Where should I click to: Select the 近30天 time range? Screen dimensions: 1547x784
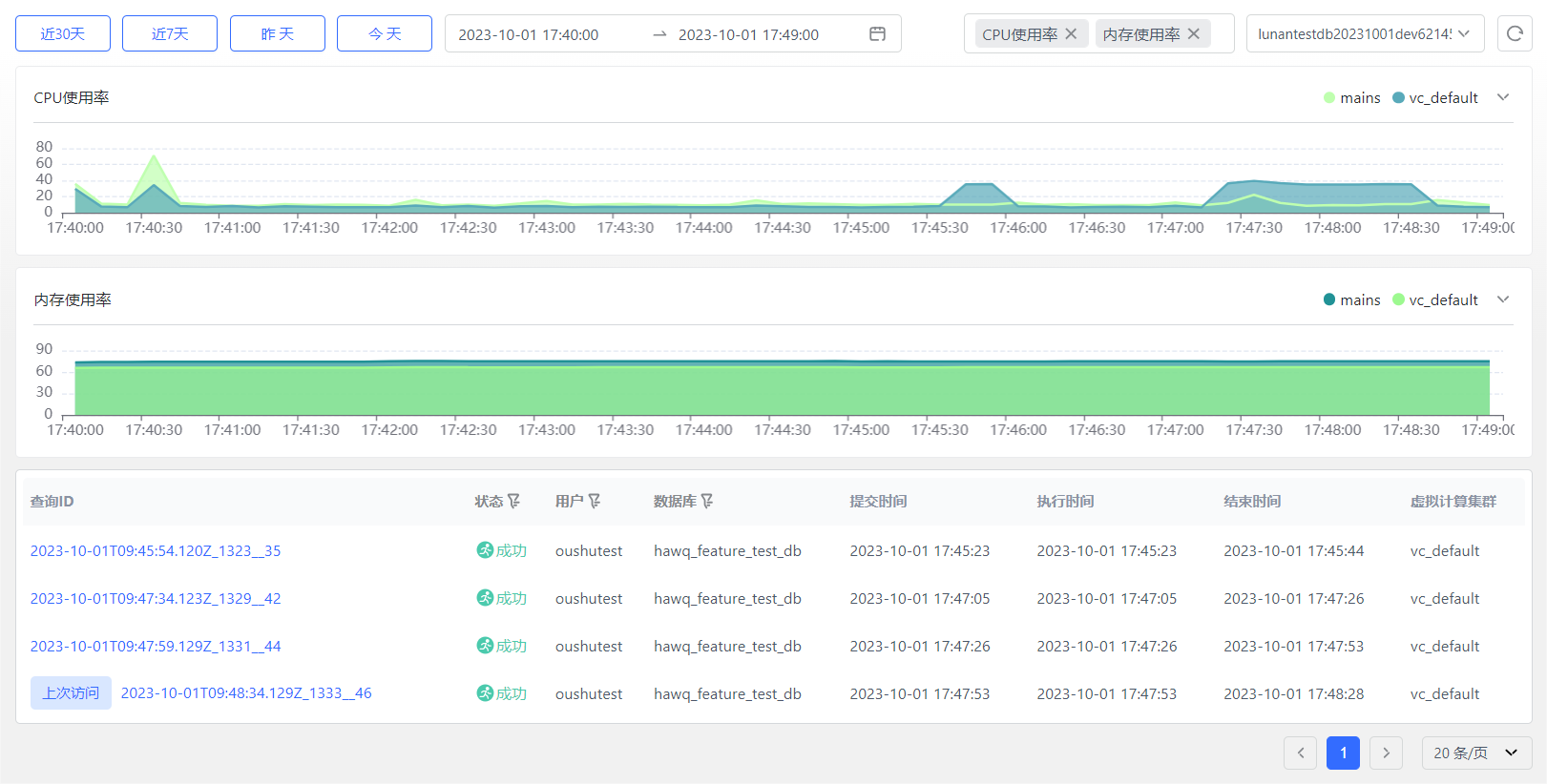63,34
